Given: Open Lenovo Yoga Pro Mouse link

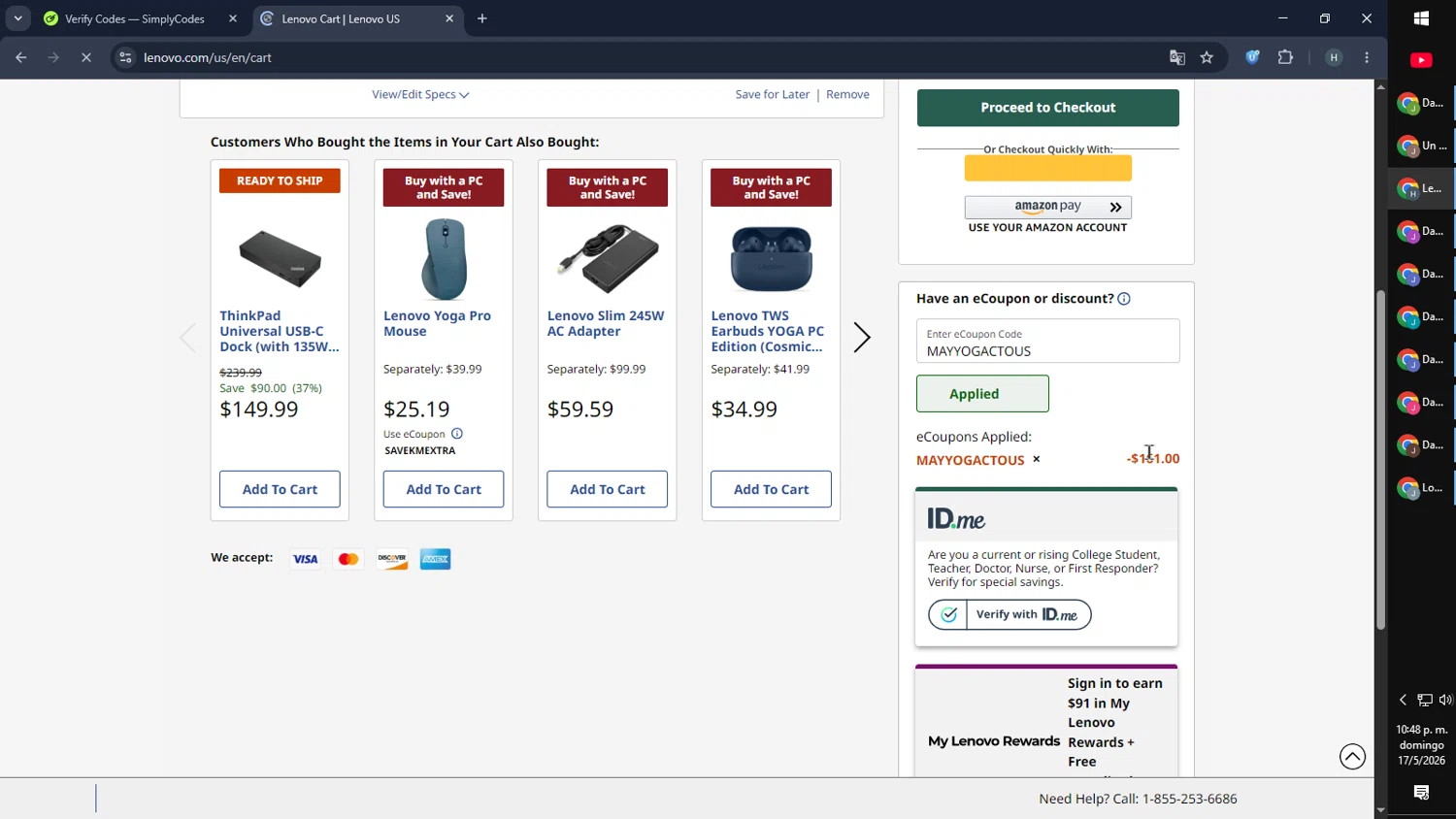Looking at the screenshot, I should (x=437, y=323).
